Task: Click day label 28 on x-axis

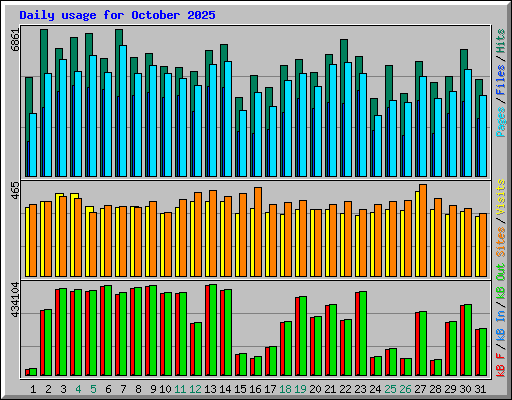Action: click(435, 389)
